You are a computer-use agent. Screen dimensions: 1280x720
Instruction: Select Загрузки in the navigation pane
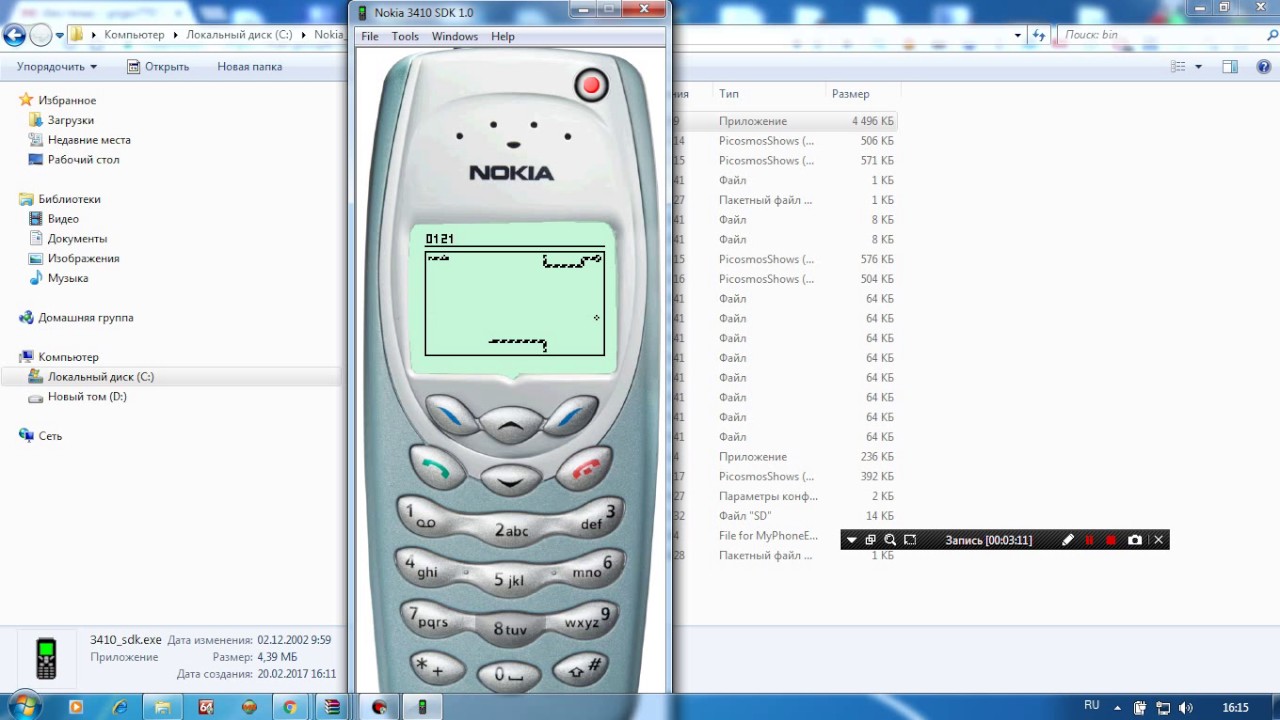[70, 120]
